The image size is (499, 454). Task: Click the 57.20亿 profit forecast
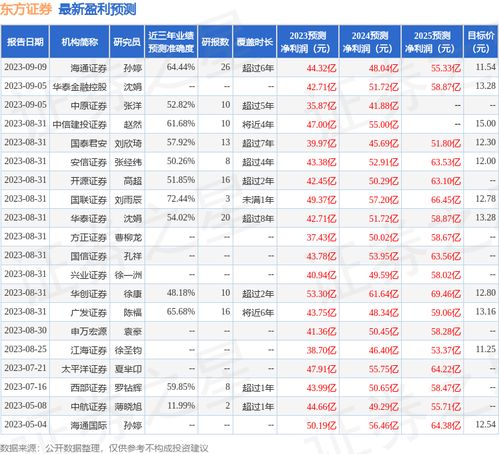click(384, 200)
